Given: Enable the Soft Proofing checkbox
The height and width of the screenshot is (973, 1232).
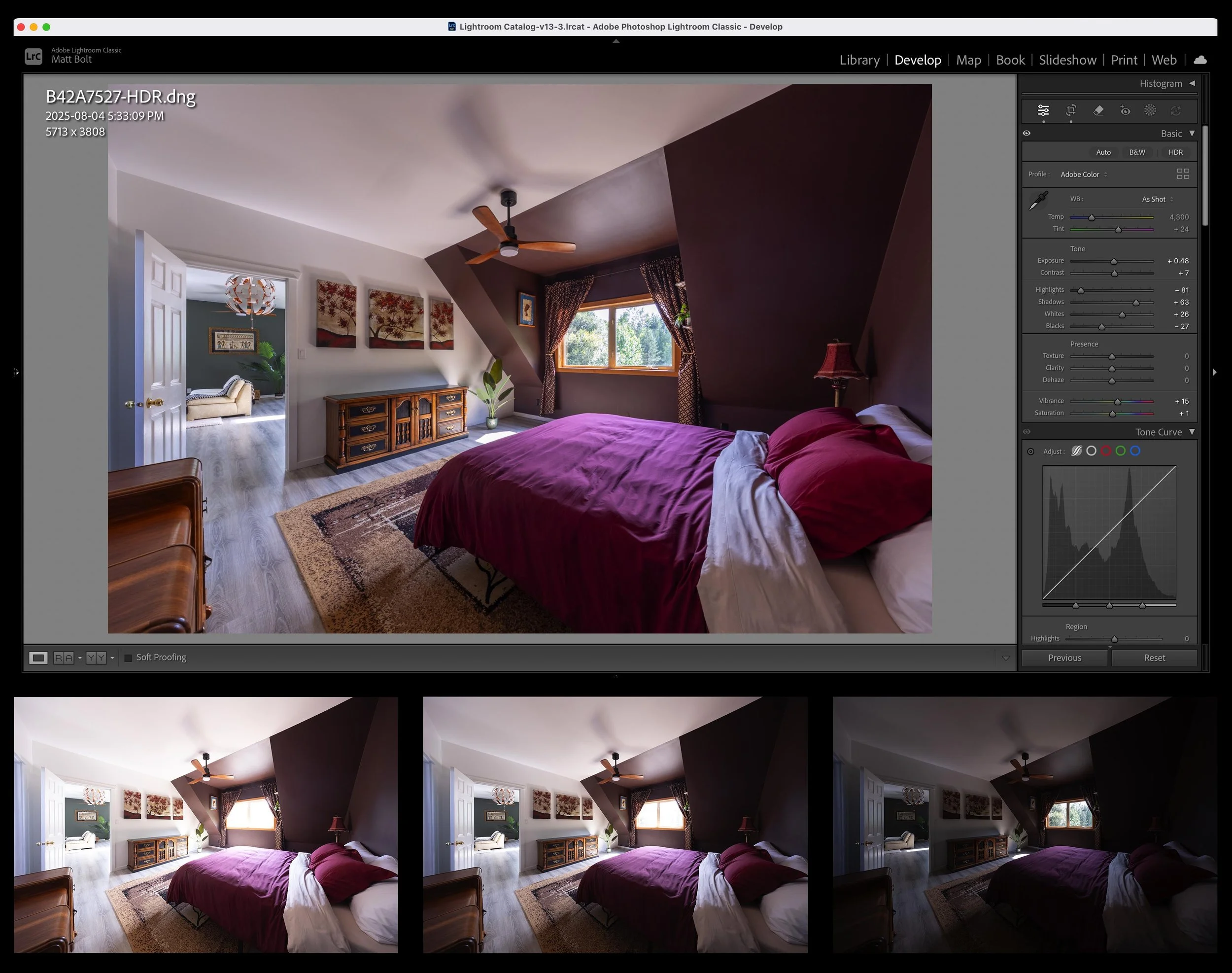Looking at the screenshot, I should pos(129,658).
